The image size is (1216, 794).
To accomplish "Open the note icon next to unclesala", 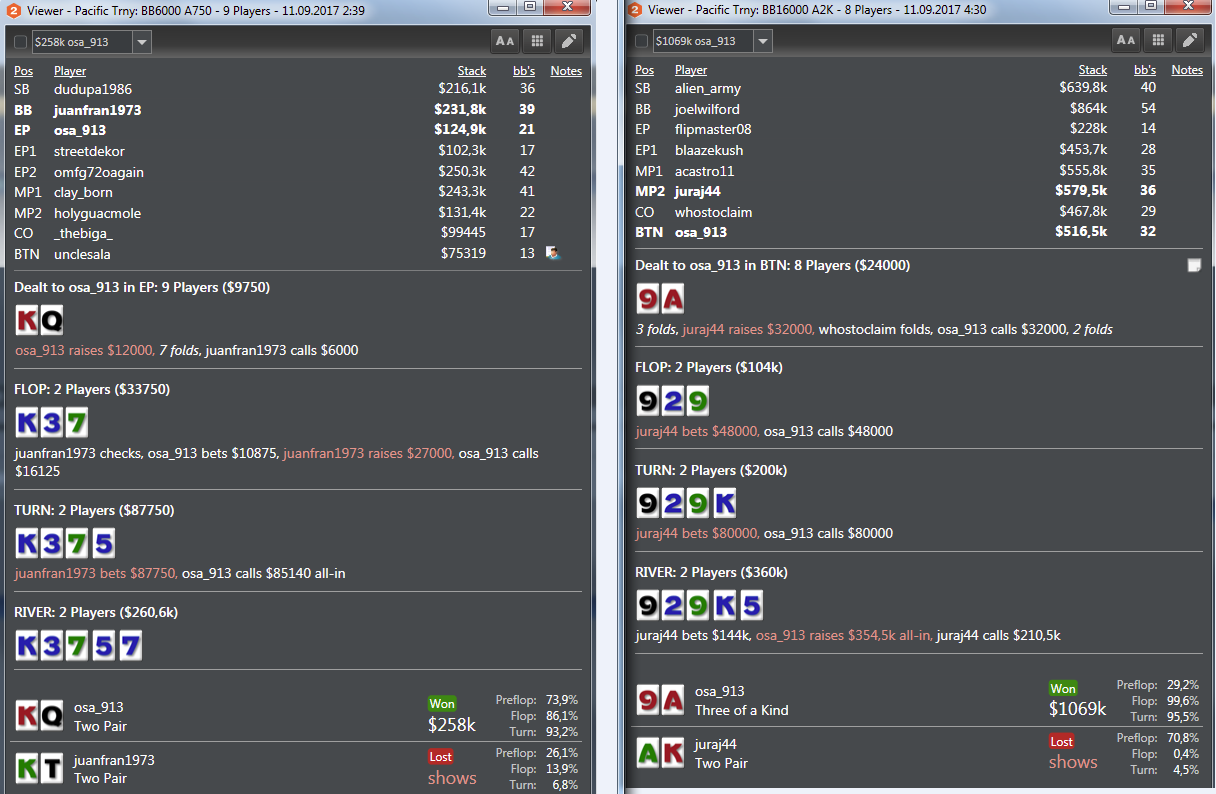I will pyautogui.click(x=553, y=253).
